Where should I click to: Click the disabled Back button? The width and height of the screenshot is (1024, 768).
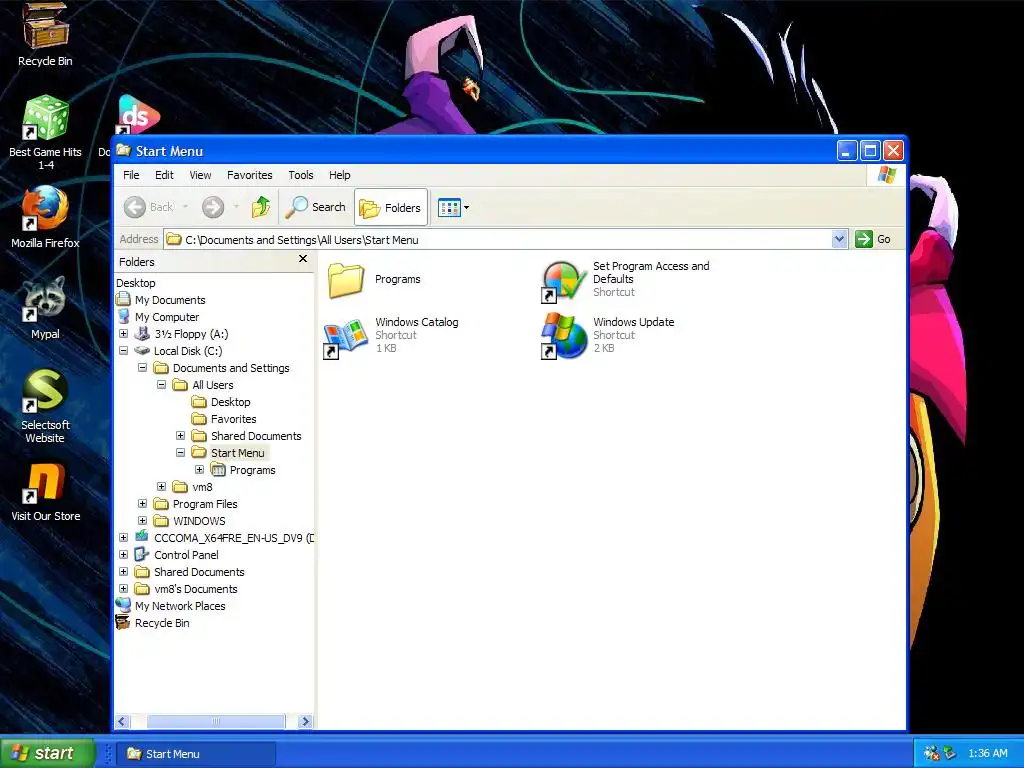[149, 207]
